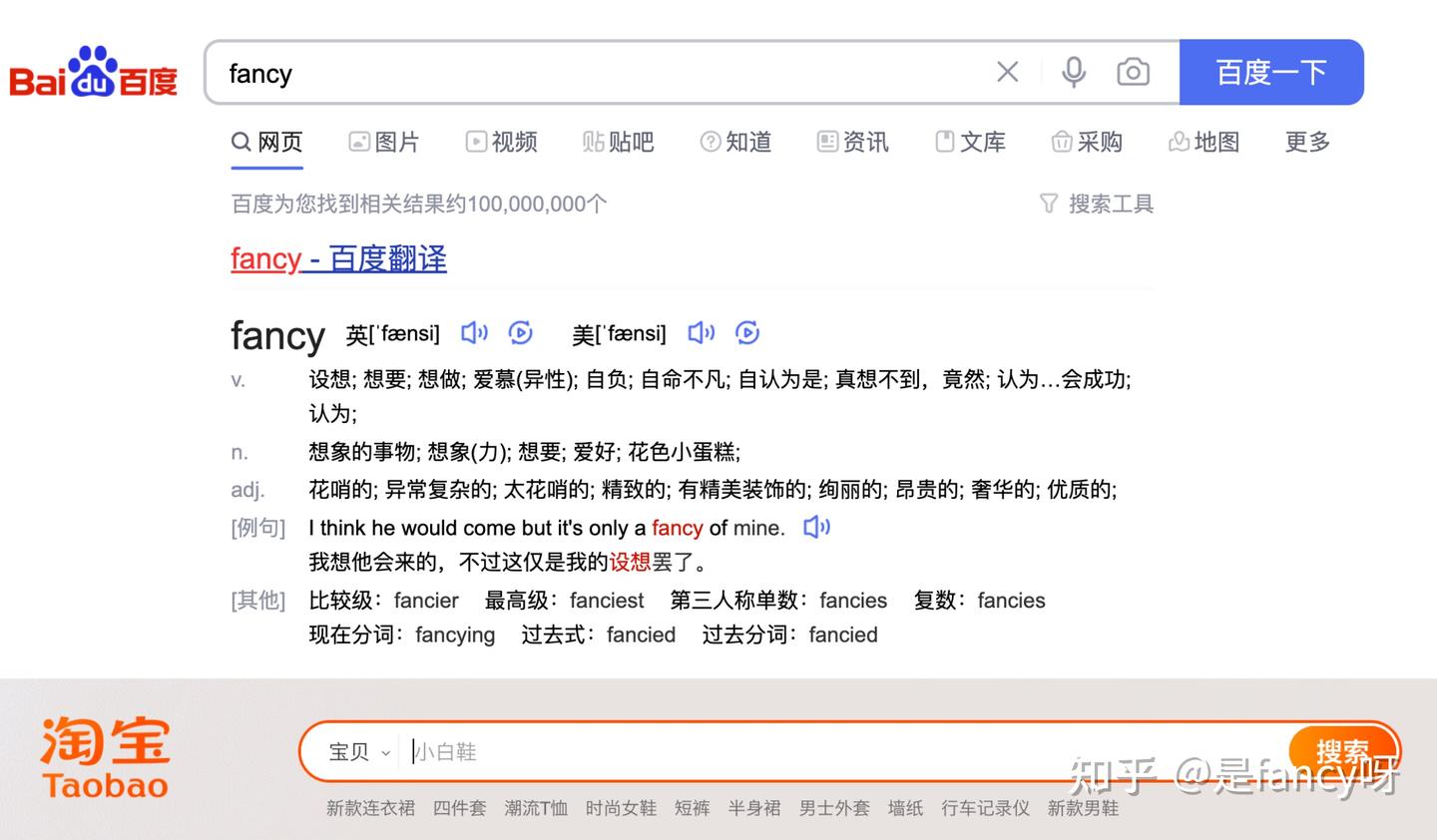Click the Taobao search field with 小白鞋 placeholder

[x=843, y=751]
